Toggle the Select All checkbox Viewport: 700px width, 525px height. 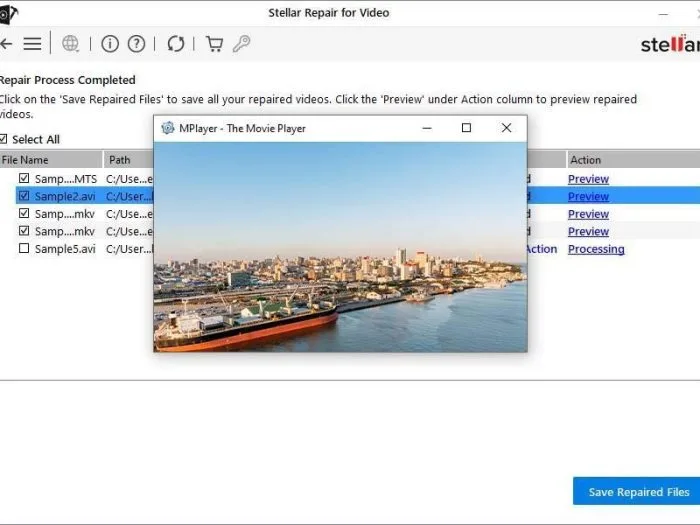click(3, 139)
